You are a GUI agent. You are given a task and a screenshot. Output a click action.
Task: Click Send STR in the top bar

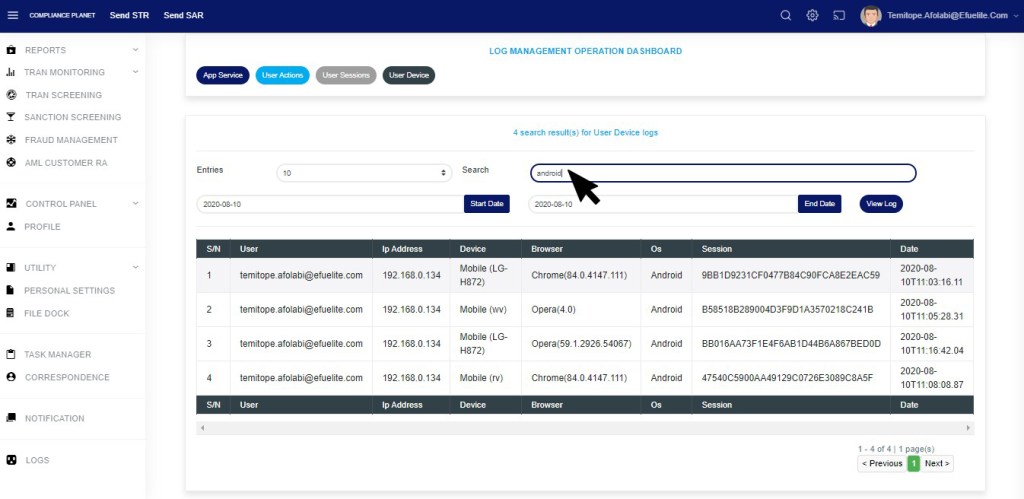pyautogui.click(x=131, y=15)
